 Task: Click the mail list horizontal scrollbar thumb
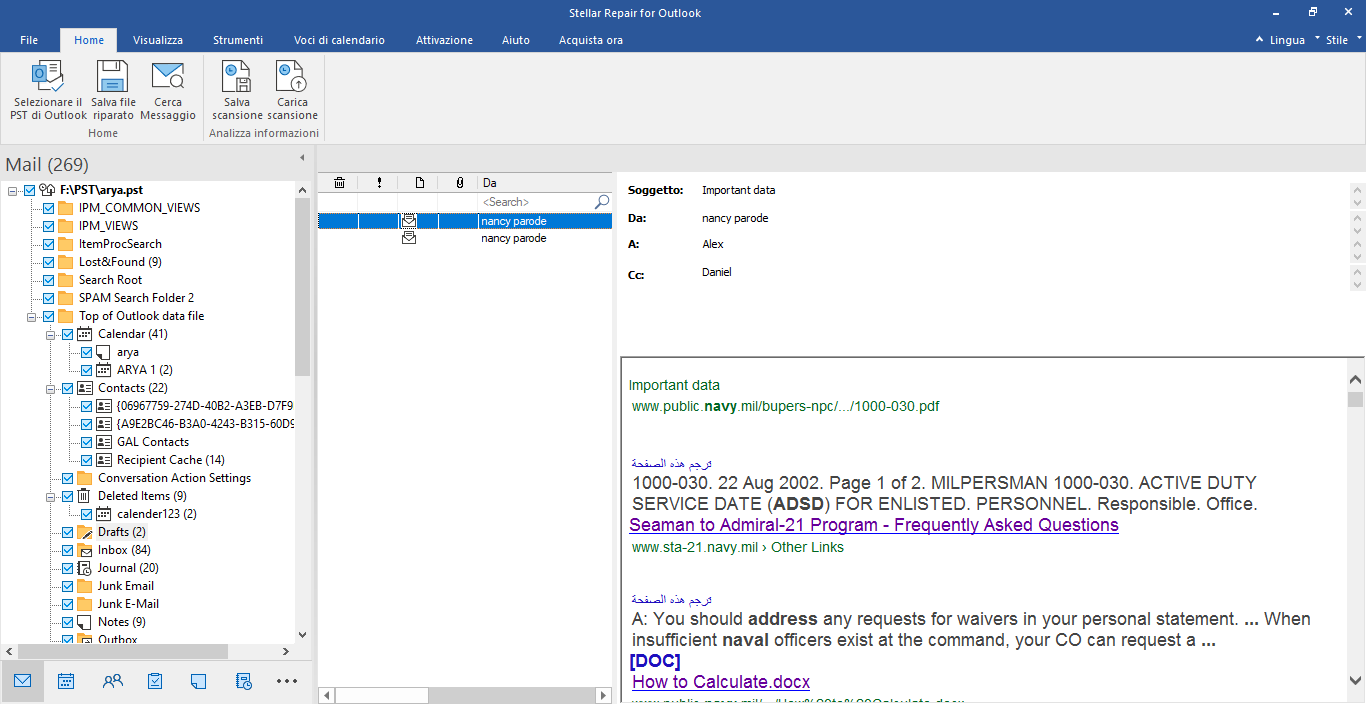pyautogui.click(x=380, y=695)
